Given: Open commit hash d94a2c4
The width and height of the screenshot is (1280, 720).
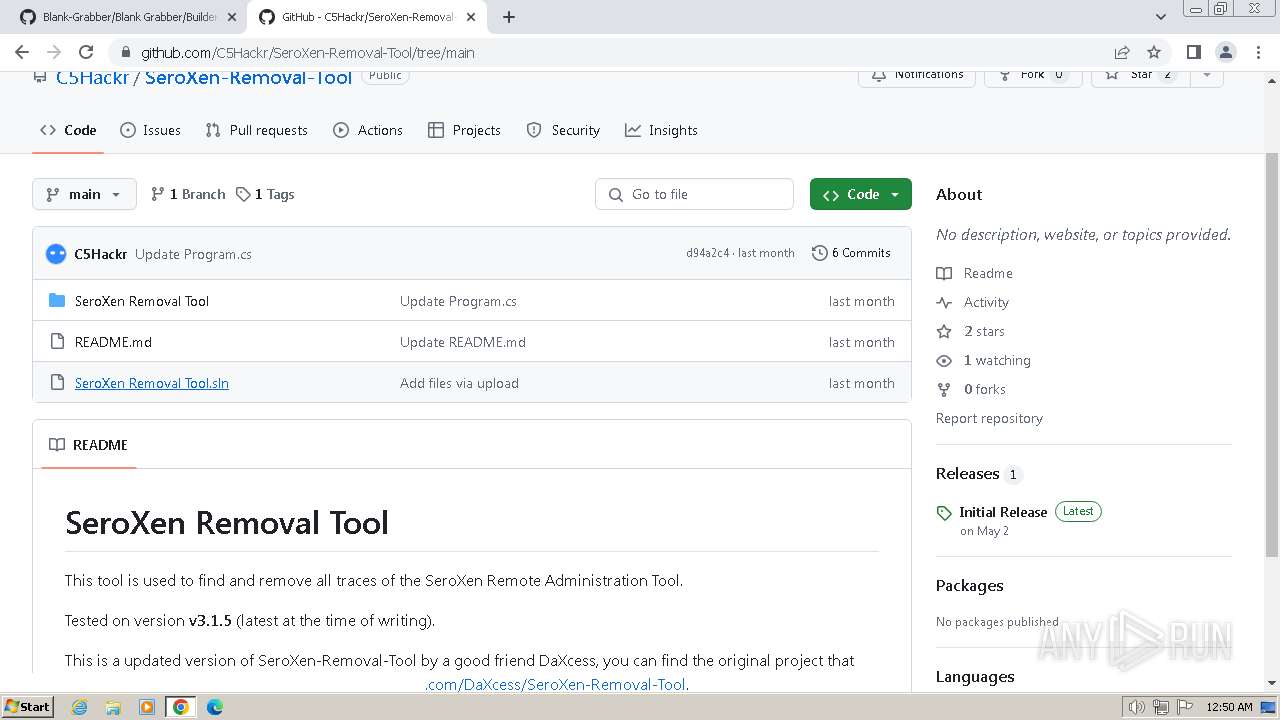Looking at the screenshot, I should [x=707, y=253].
